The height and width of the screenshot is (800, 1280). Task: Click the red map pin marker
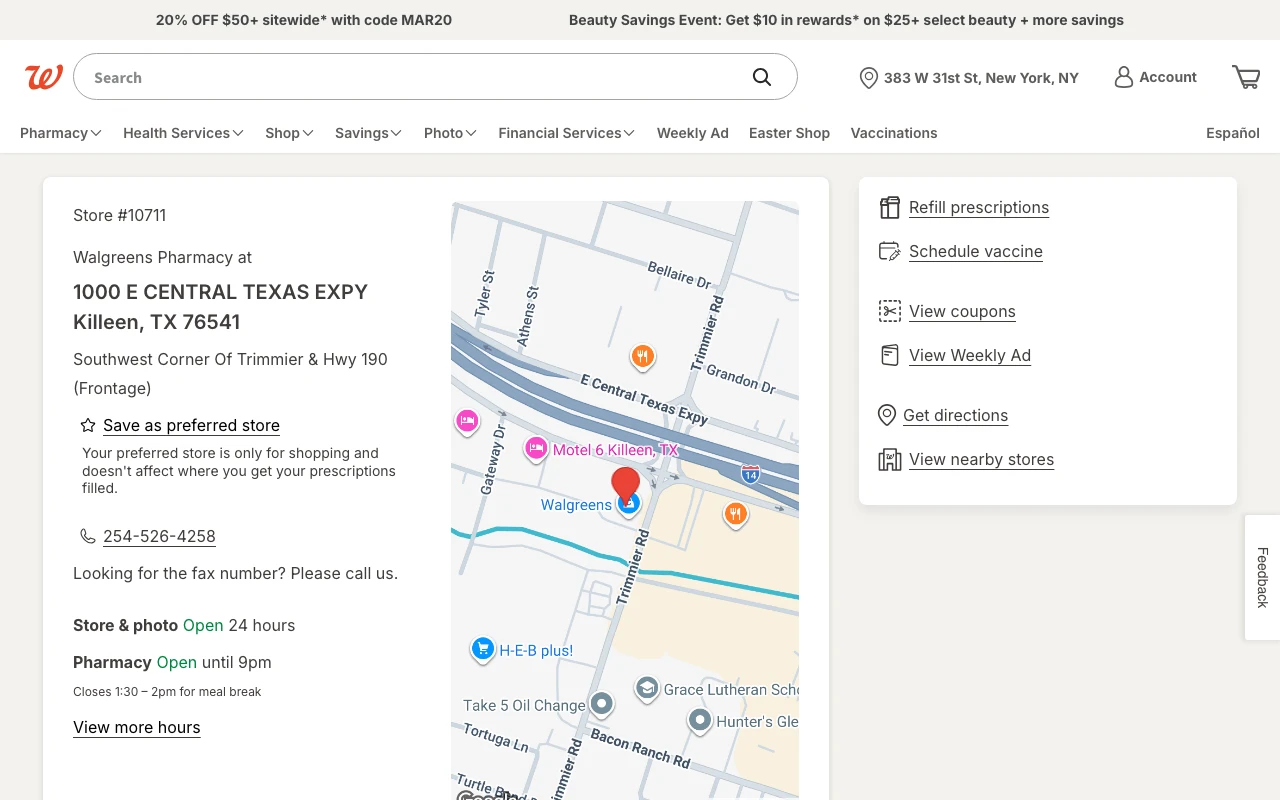626,485
